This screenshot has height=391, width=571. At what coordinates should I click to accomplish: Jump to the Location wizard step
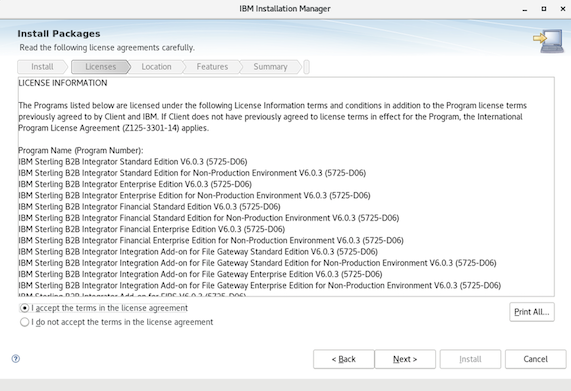tap(156, 67)
